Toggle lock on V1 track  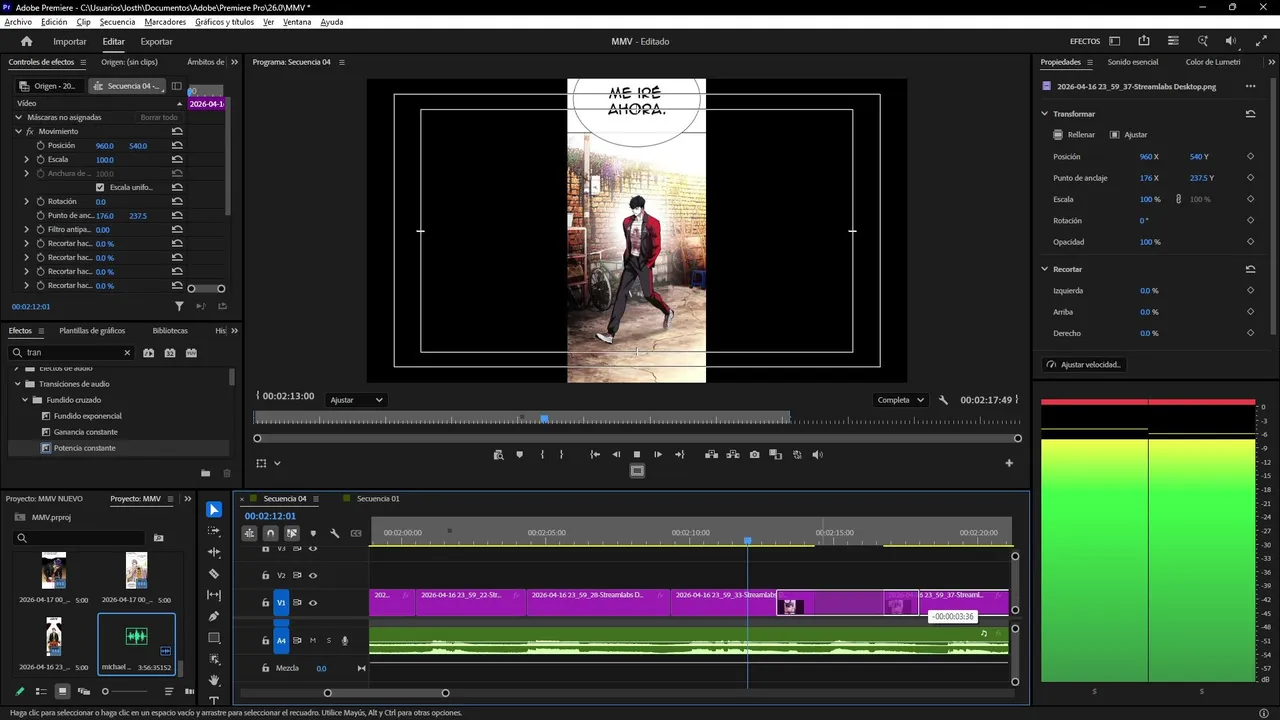(265, 602)
